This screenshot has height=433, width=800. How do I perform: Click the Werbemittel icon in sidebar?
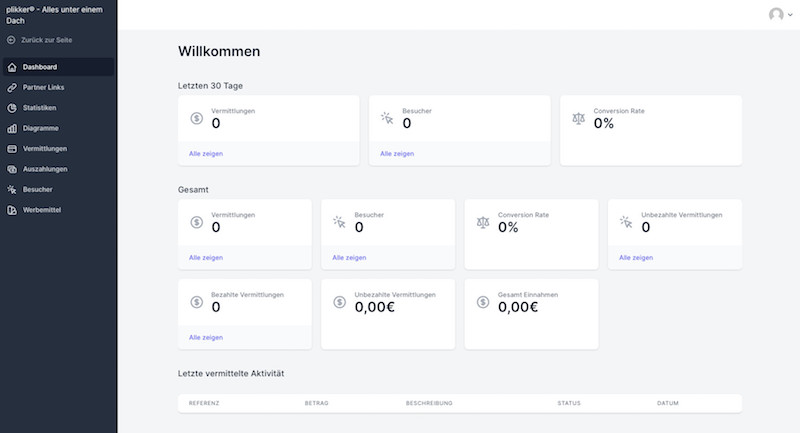tap(12, 210)
